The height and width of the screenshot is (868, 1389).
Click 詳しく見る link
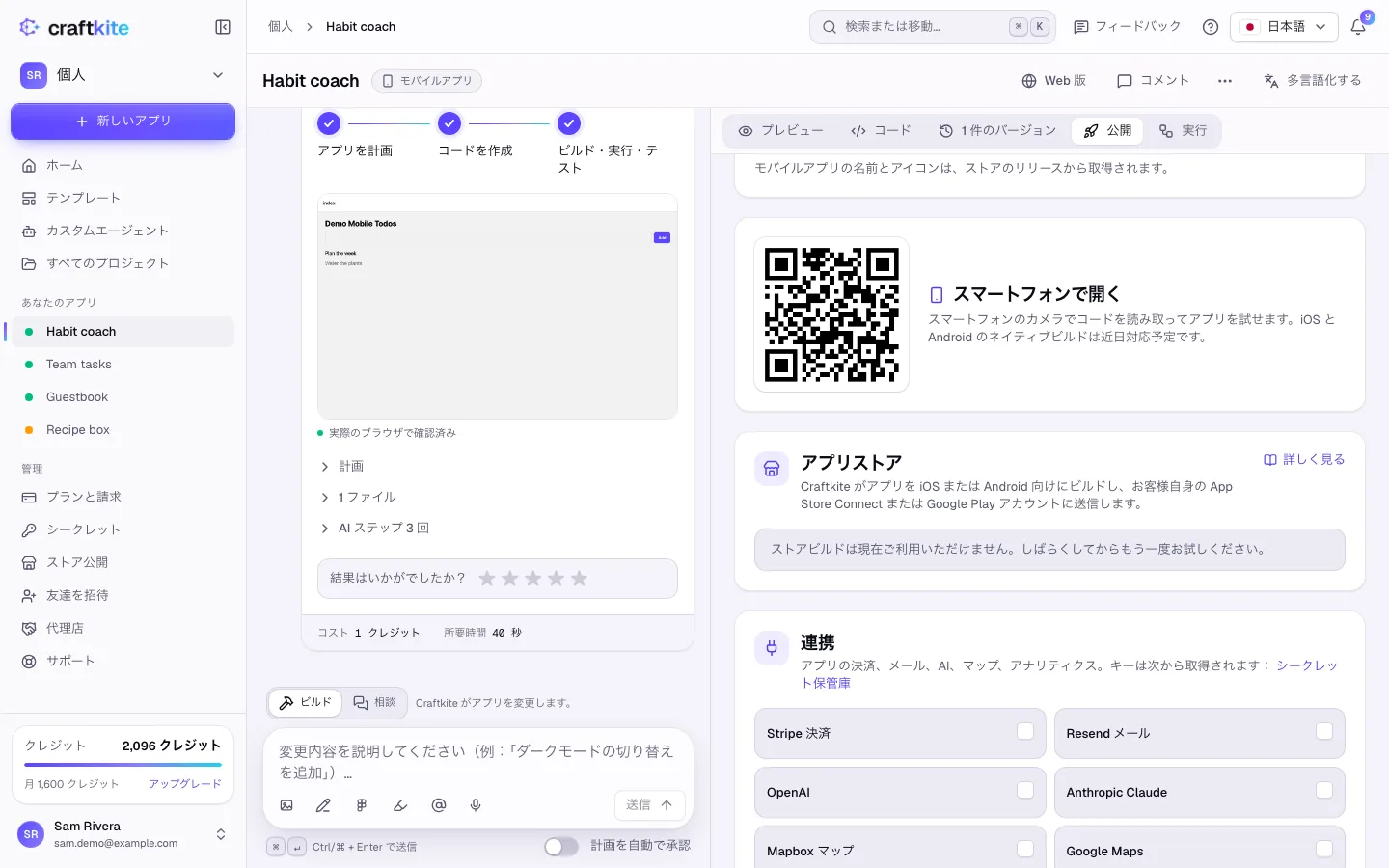click(1304, 459)
